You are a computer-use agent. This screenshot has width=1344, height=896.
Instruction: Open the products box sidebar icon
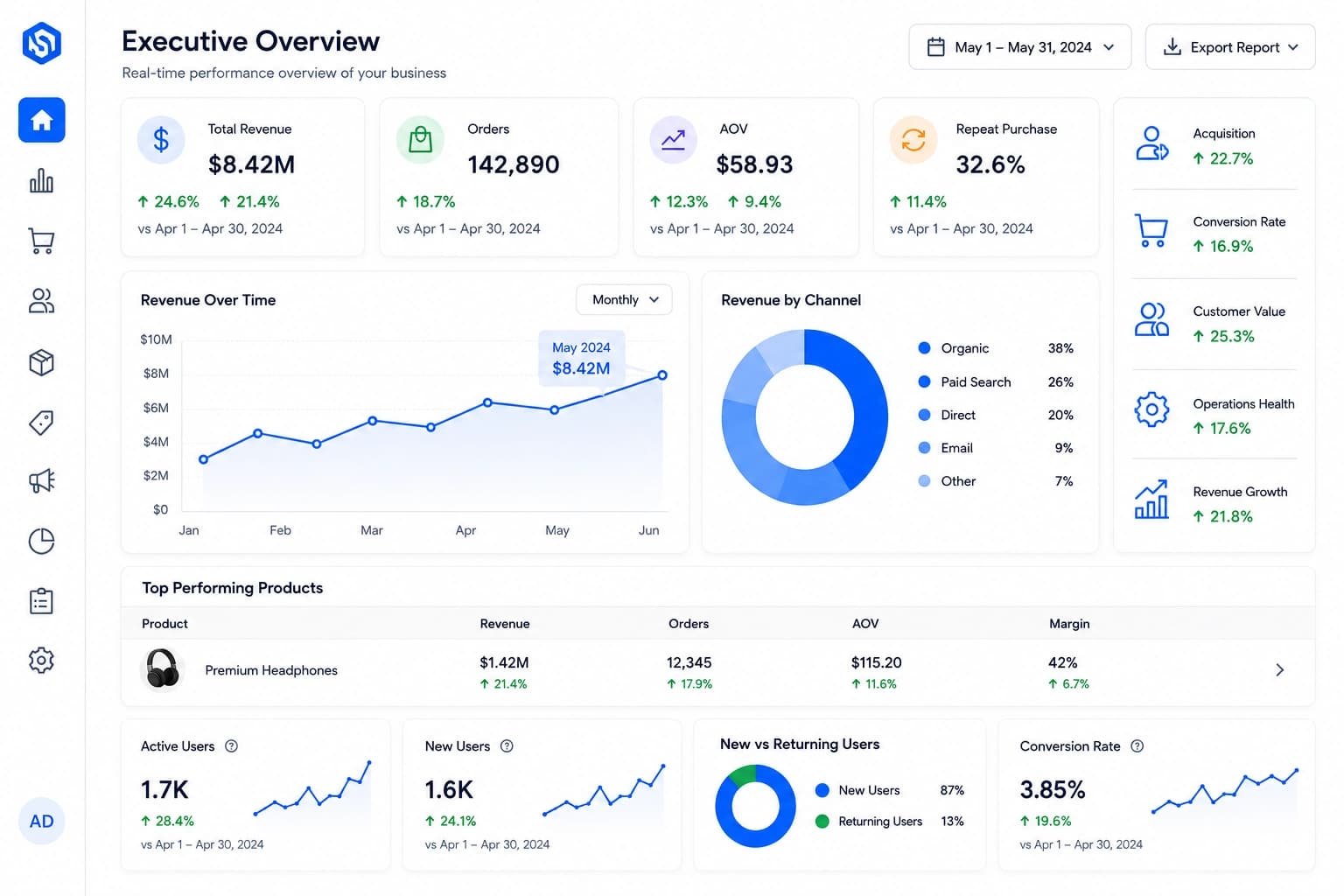coord(41,362)
